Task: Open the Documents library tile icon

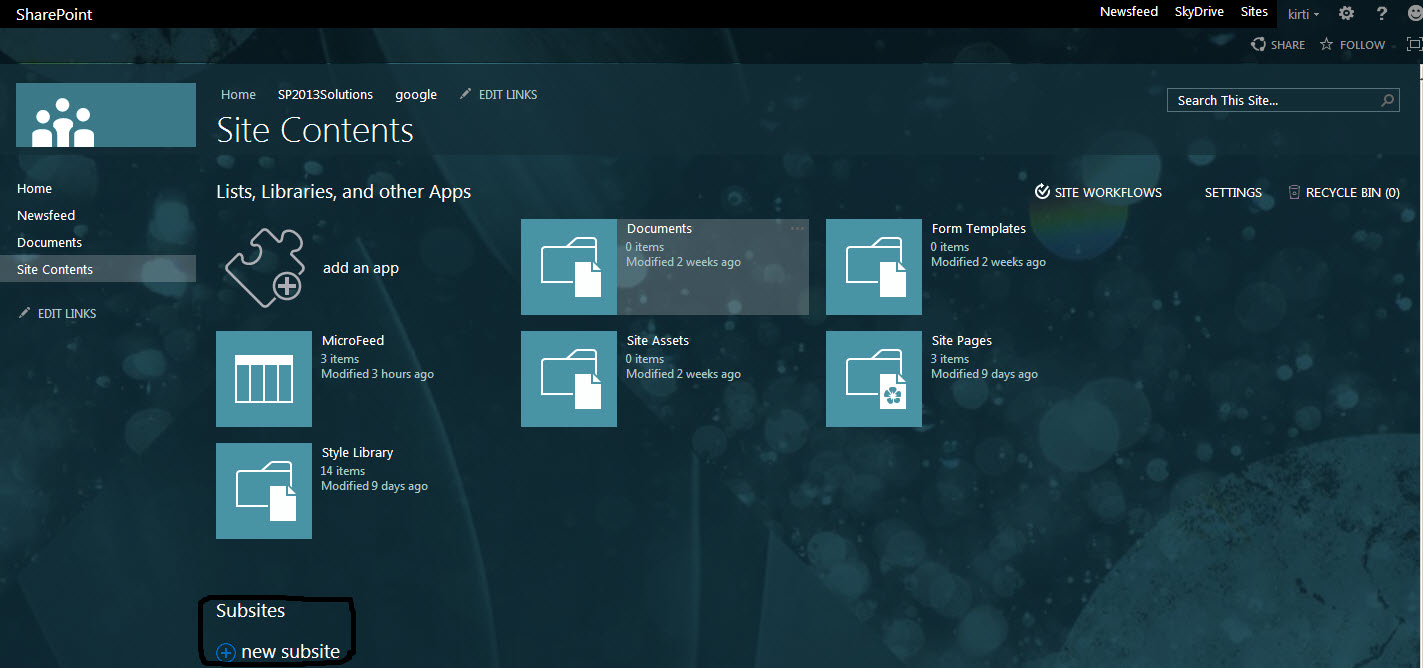Action: point(569,267)
